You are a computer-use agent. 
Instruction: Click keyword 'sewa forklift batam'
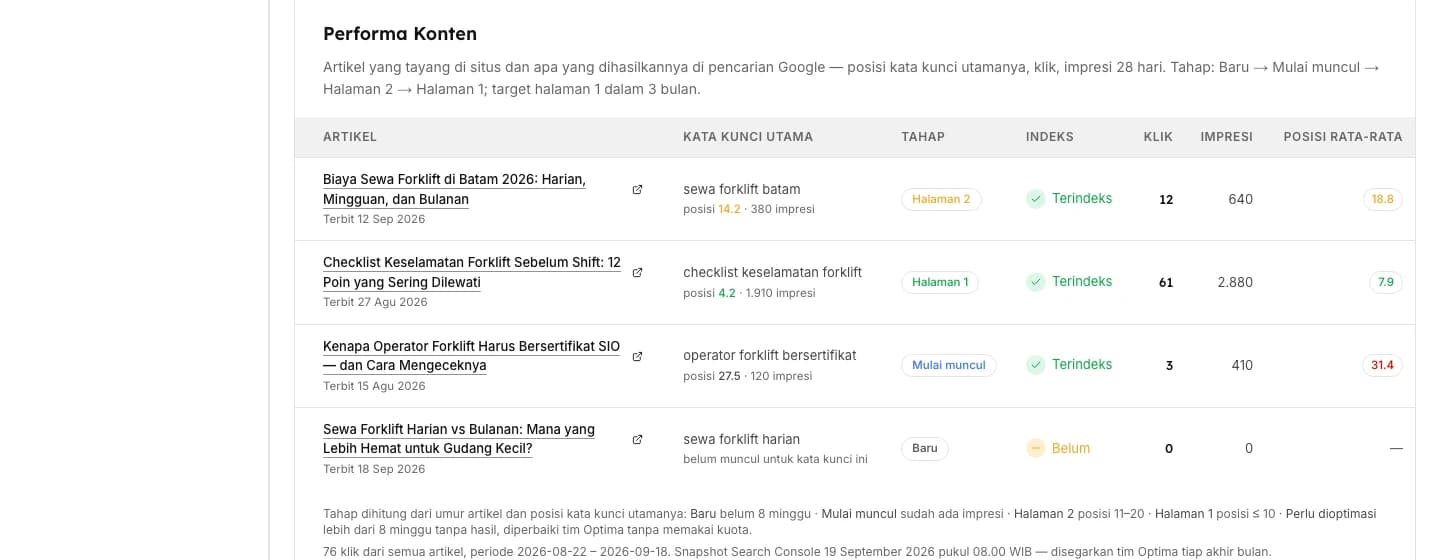(x=742, y=189)
